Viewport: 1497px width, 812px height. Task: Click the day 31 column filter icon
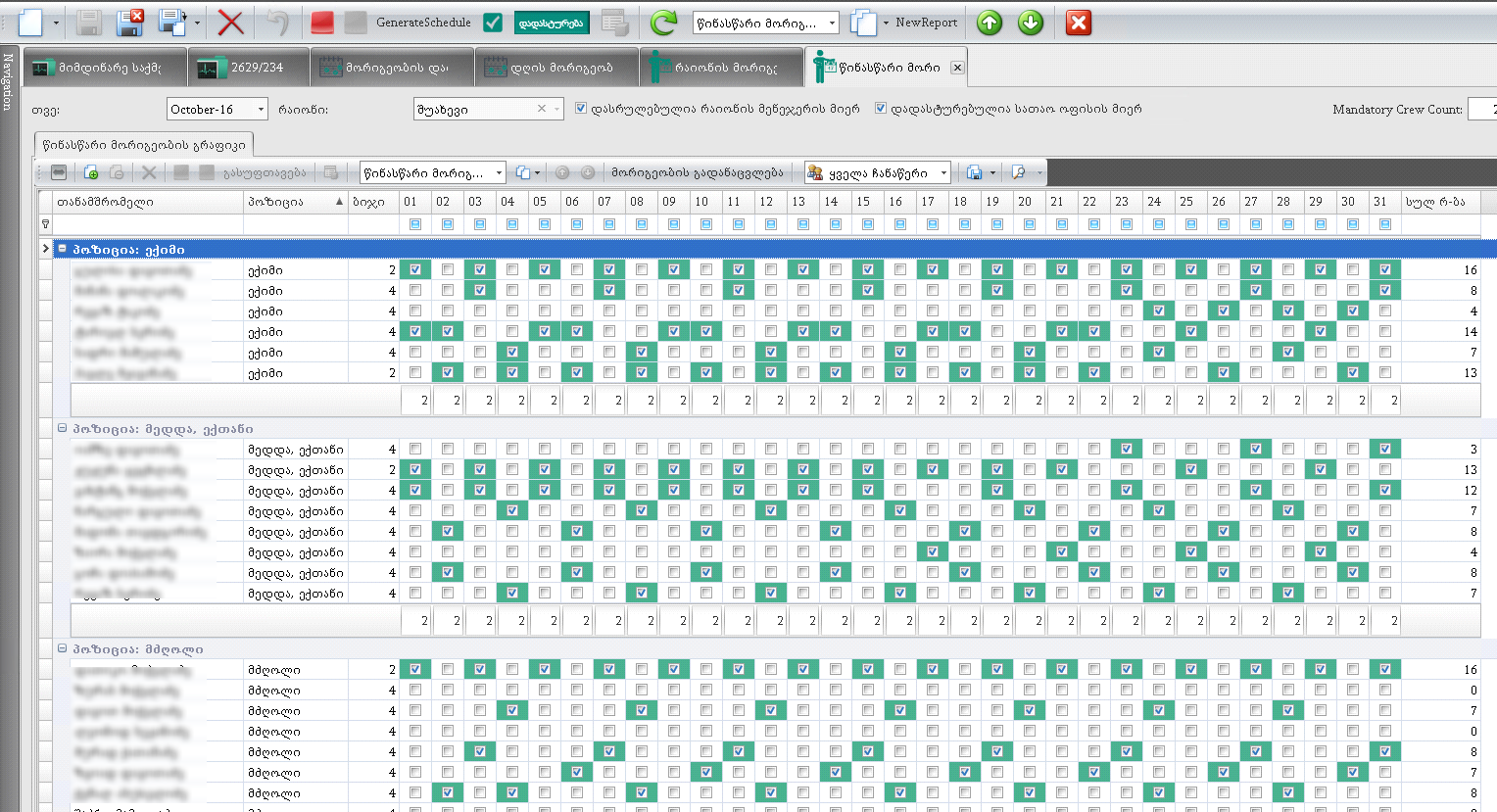click(1385, 224)
